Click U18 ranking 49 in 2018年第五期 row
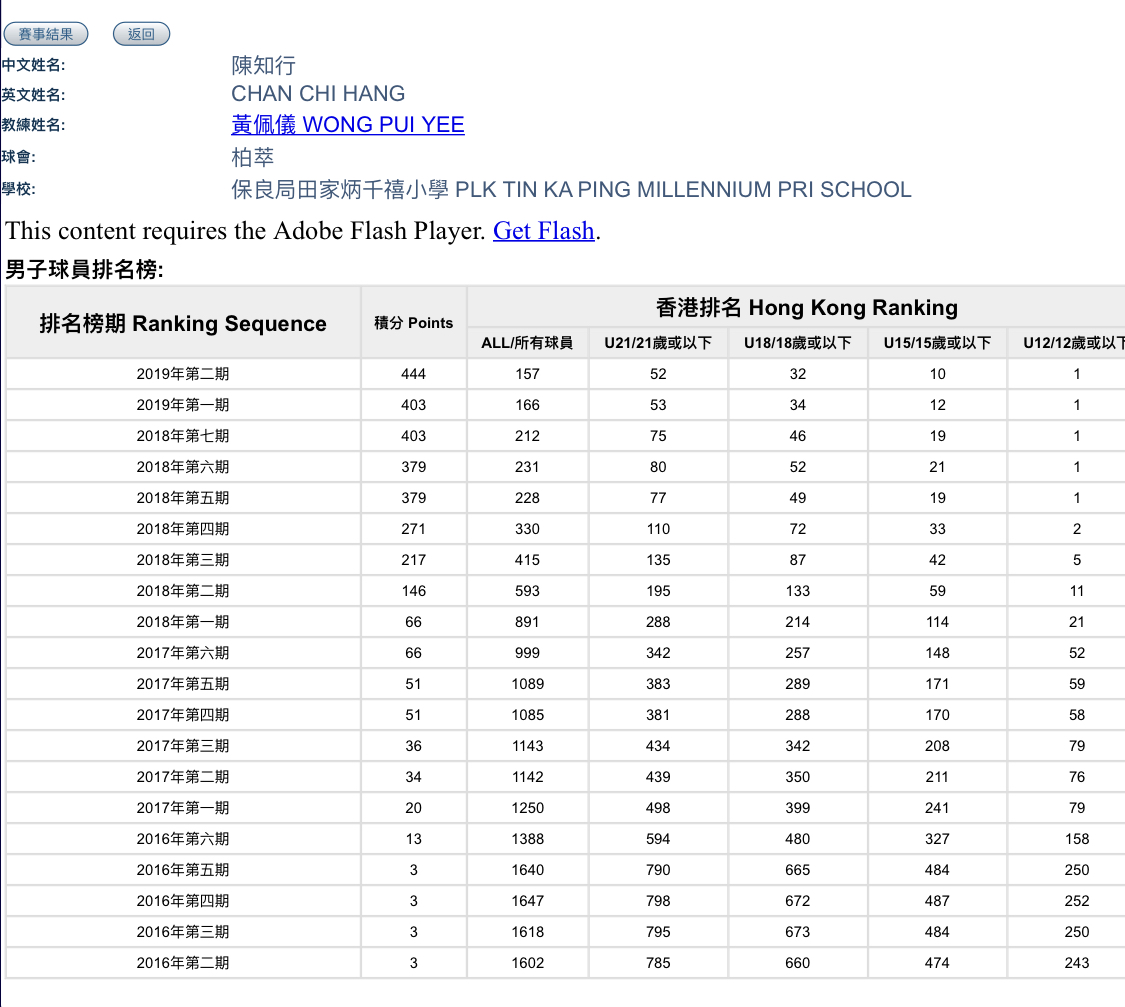The width and height of the screenshot is (1125, 1007). [x=798, y=498]
